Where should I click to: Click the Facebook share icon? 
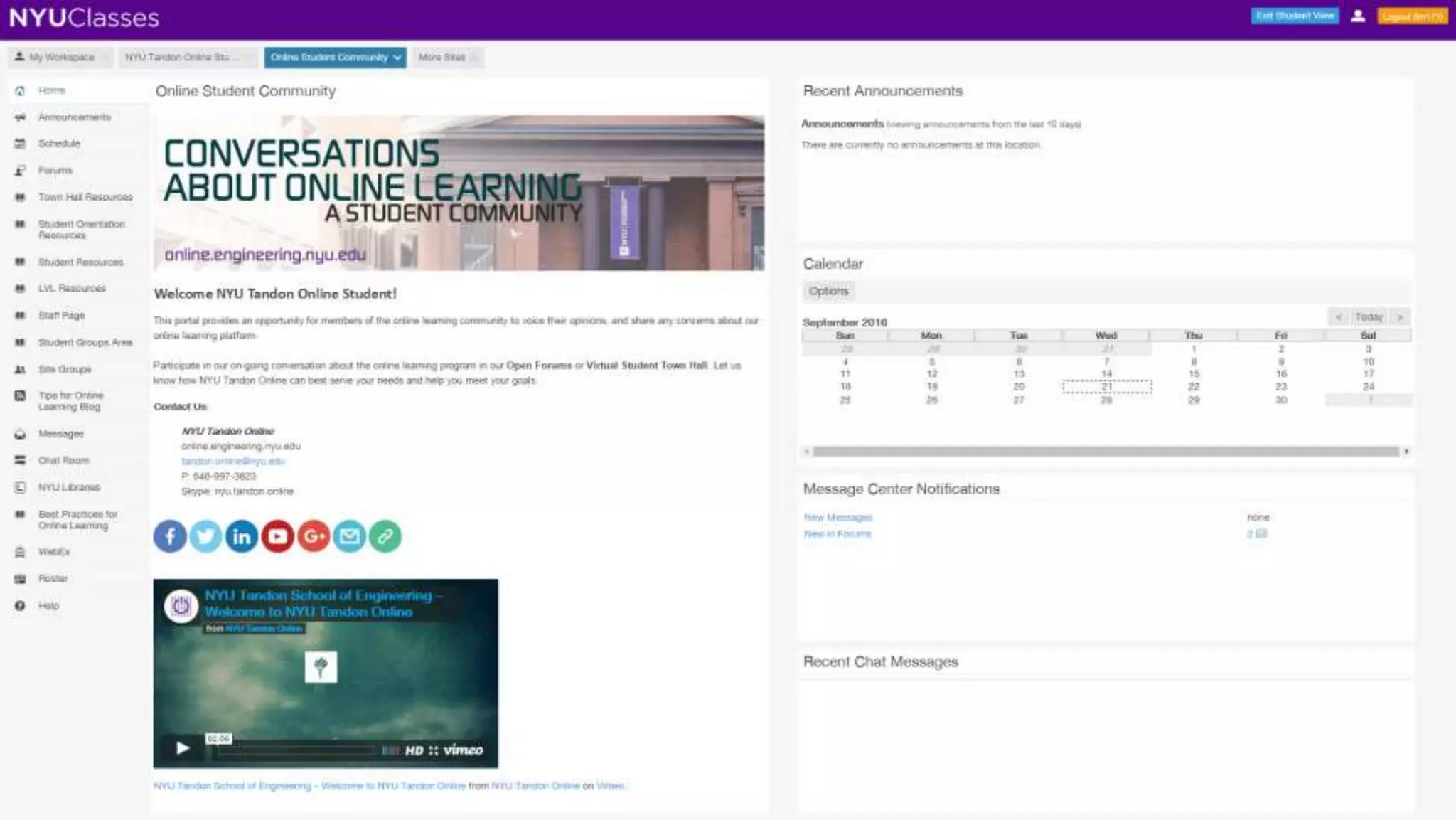(170, 536)
